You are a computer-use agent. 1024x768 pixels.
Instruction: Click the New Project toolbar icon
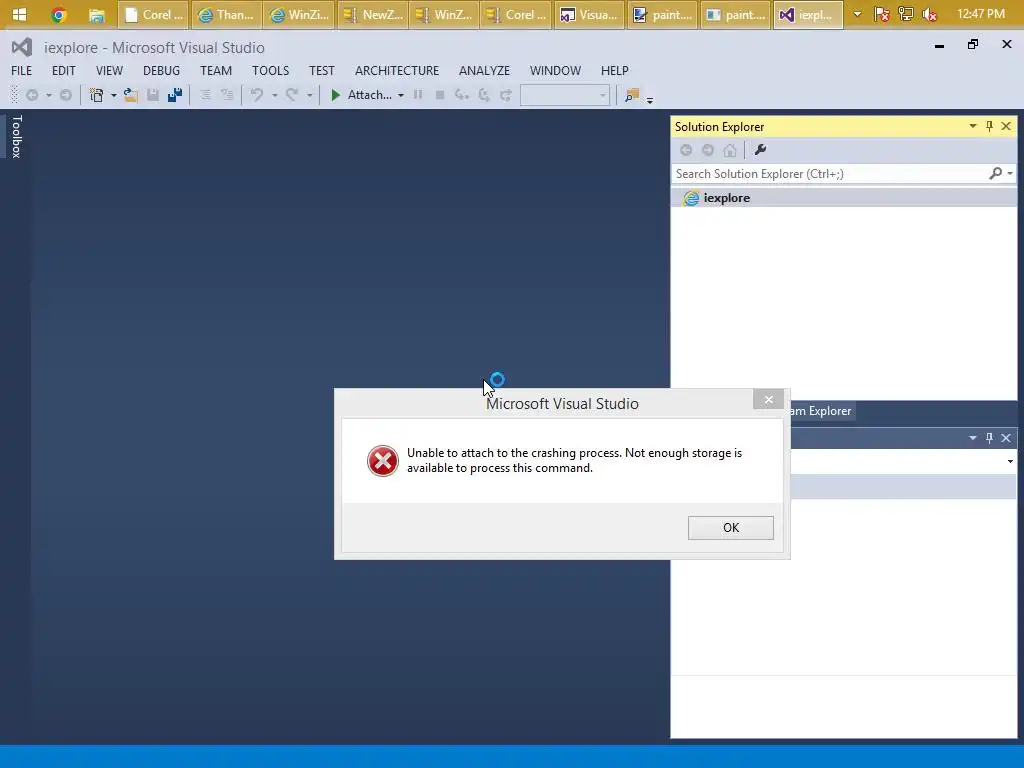pyautogui.click(x=97, y=95)
